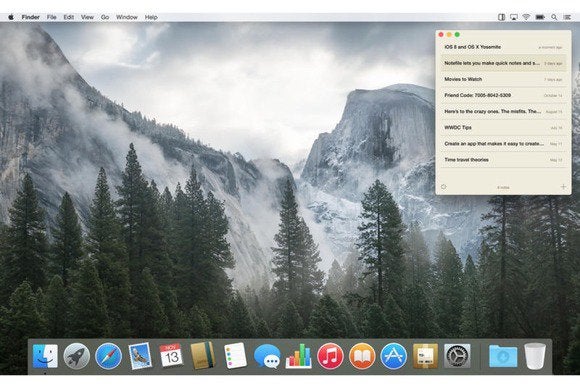Open the 'Movies to Watch' note
The height and width of the screenshot is (388, 580).
click(503, 79)
